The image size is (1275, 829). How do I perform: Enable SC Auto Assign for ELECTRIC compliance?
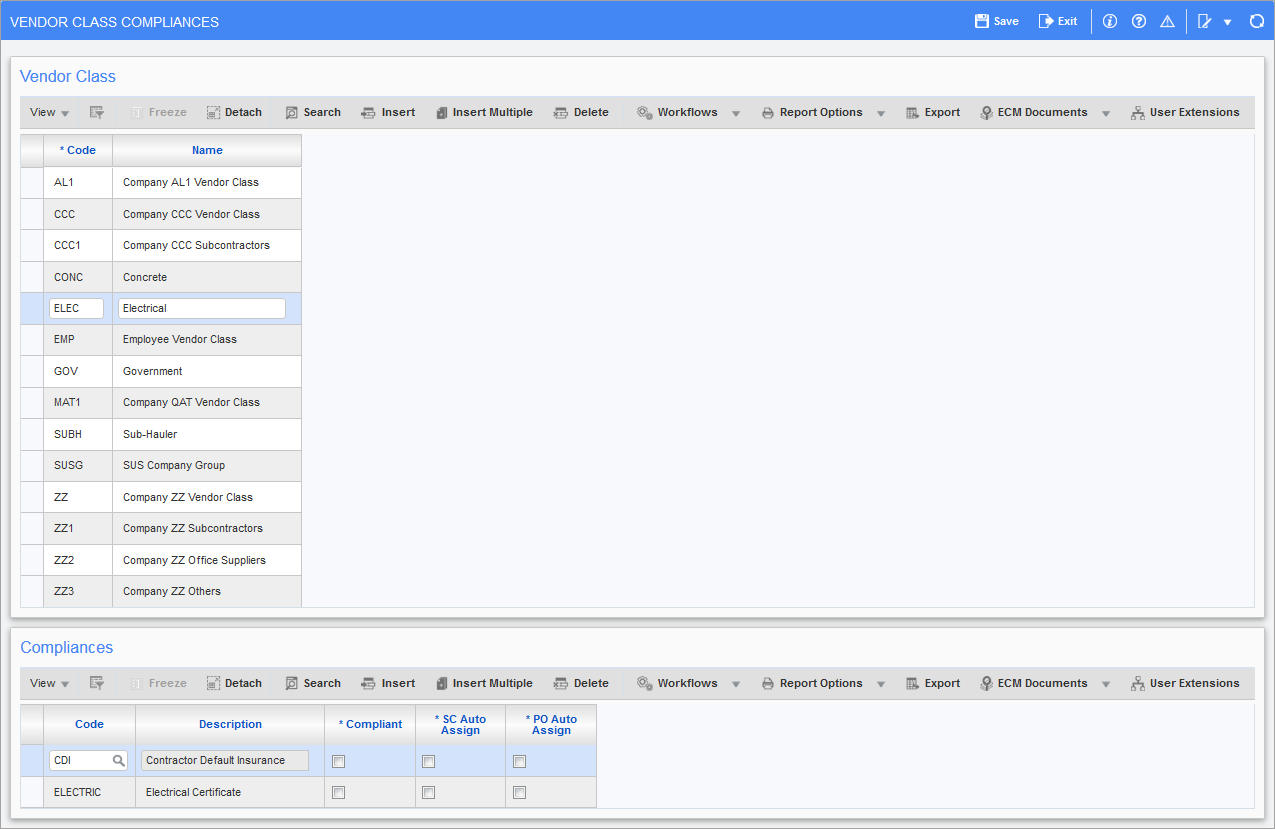coord(428,792)
